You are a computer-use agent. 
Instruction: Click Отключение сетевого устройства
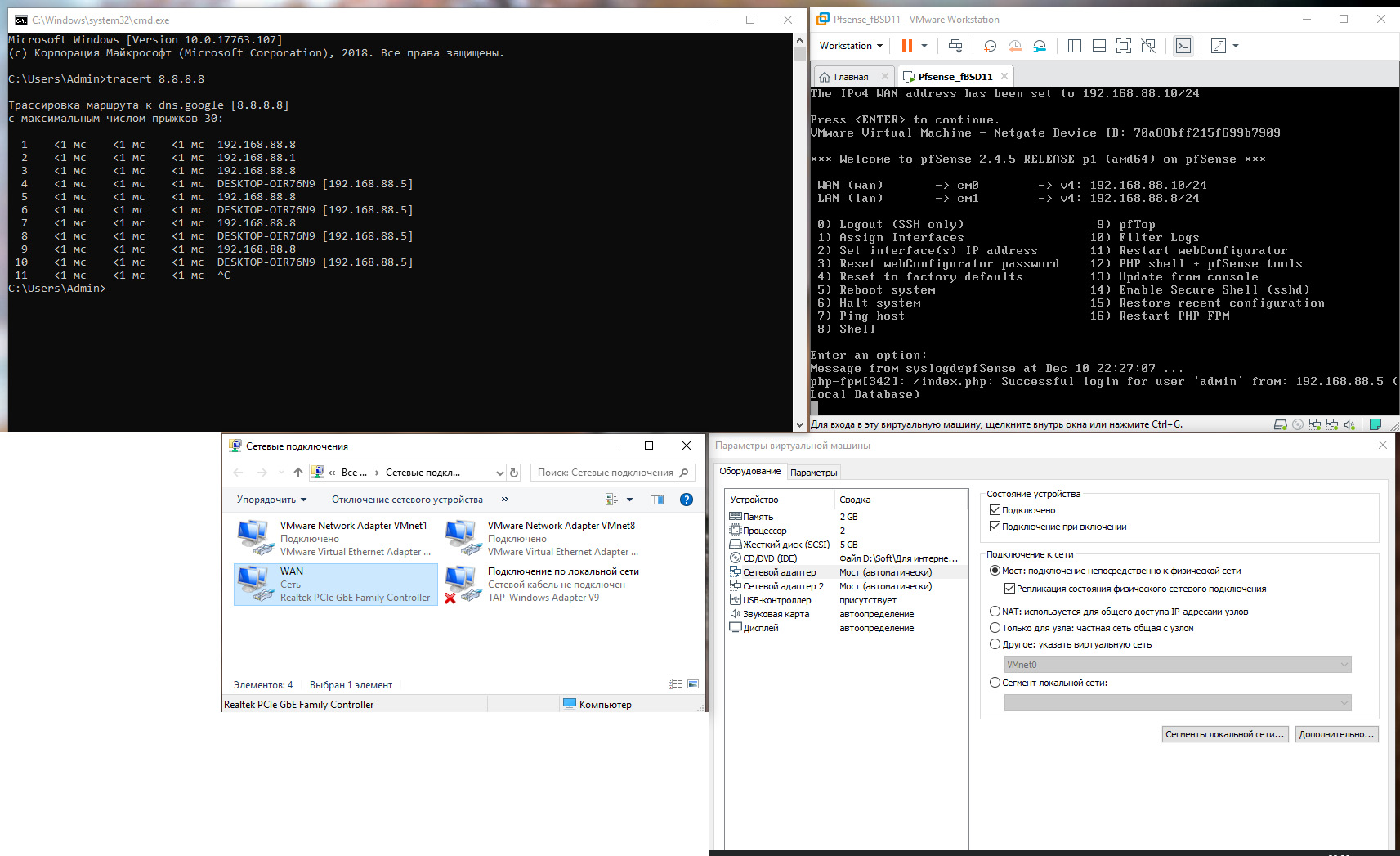[x=407, y=500]
